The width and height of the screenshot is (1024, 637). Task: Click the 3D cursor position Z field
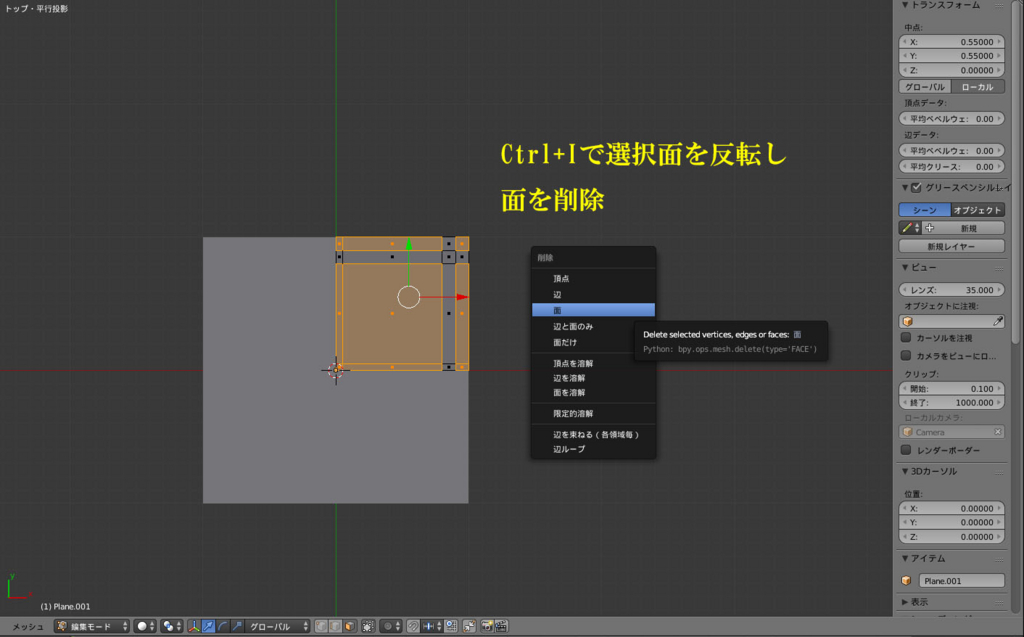(x=952, y=537)
